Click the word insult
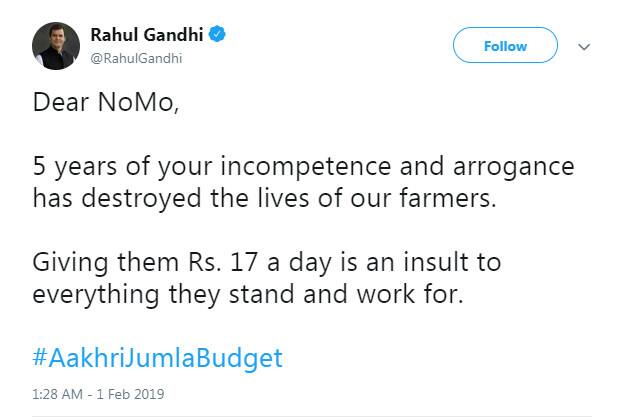624x417 pixels. [436, 263]
